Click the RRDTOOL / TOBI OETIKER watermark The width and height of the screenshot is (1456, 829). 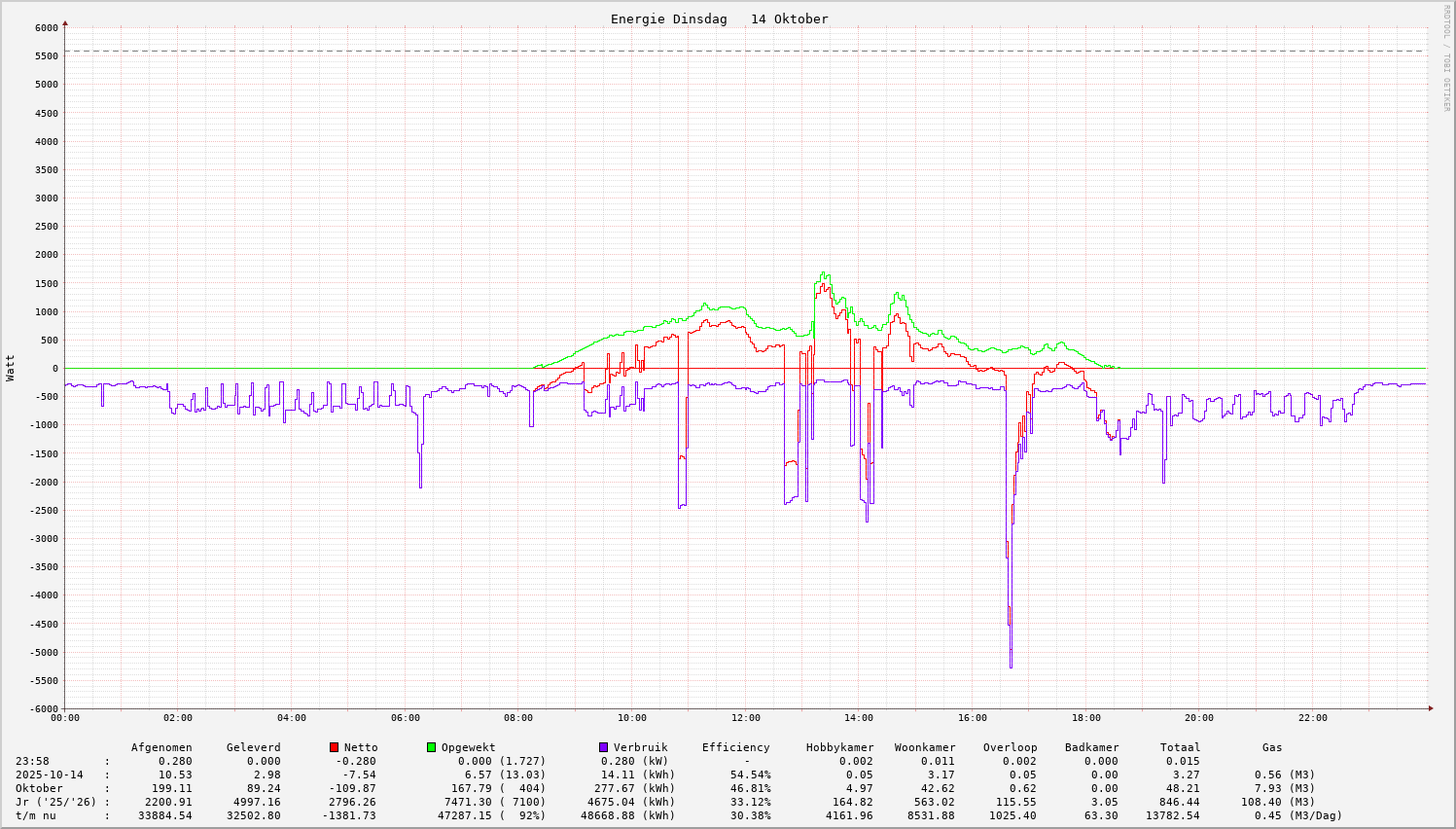coord(1446,57)
